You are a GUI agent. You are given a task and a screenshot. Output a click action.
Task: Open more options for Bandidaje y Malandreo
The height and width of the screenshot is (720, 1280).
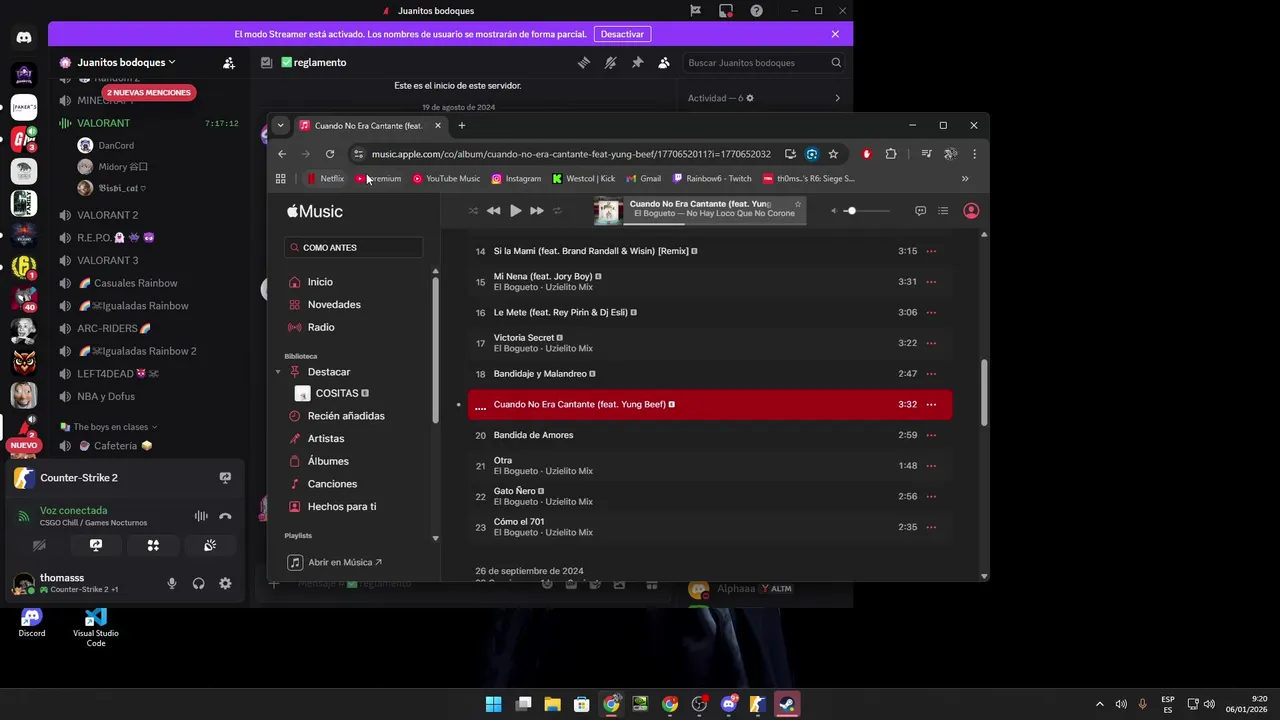[x=931, y=373]
